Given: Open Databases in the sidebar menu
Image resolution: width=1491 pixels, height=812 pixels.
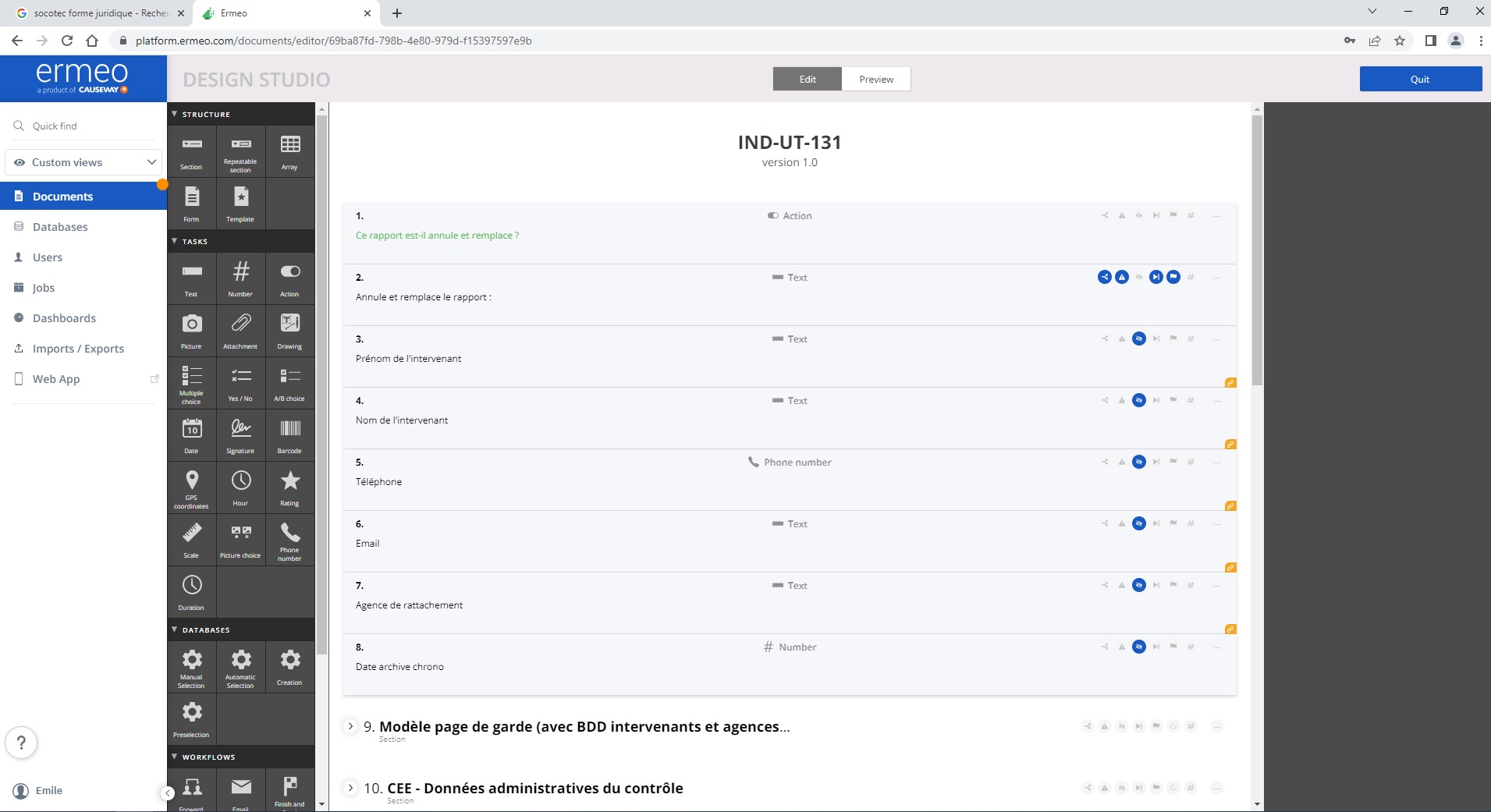Looking at the screenshot, I should pyautogui.click(x=60, y=227).
